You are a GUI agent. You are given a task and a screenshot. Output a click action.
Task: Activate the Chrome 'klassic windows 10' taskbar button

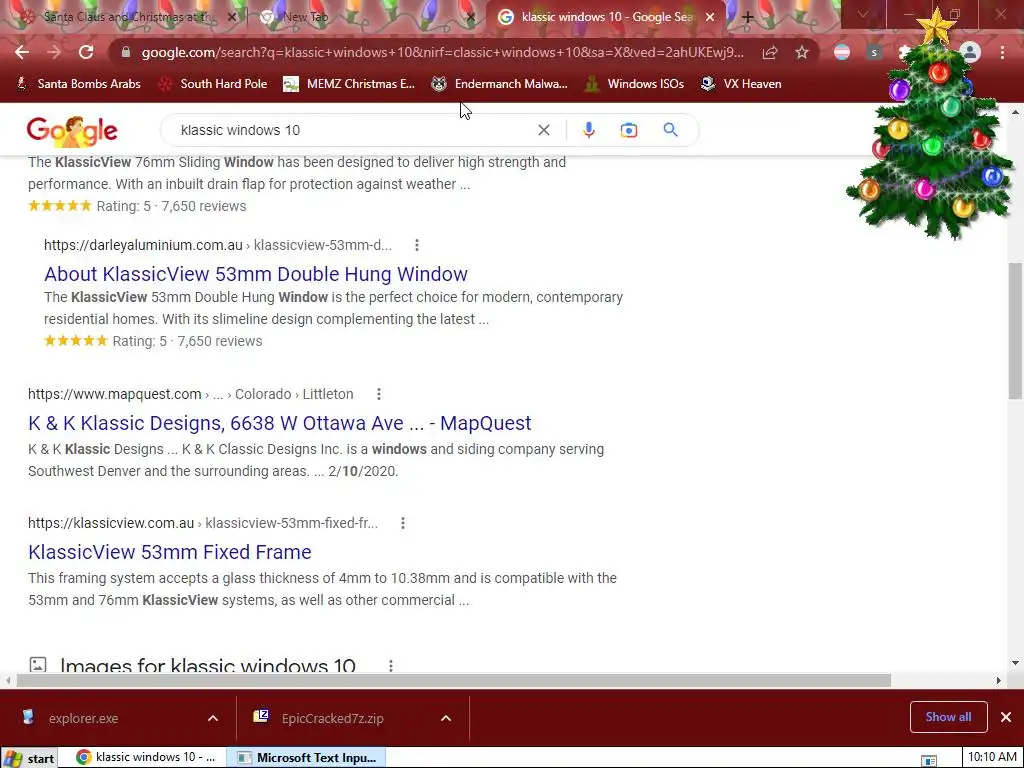146,758
